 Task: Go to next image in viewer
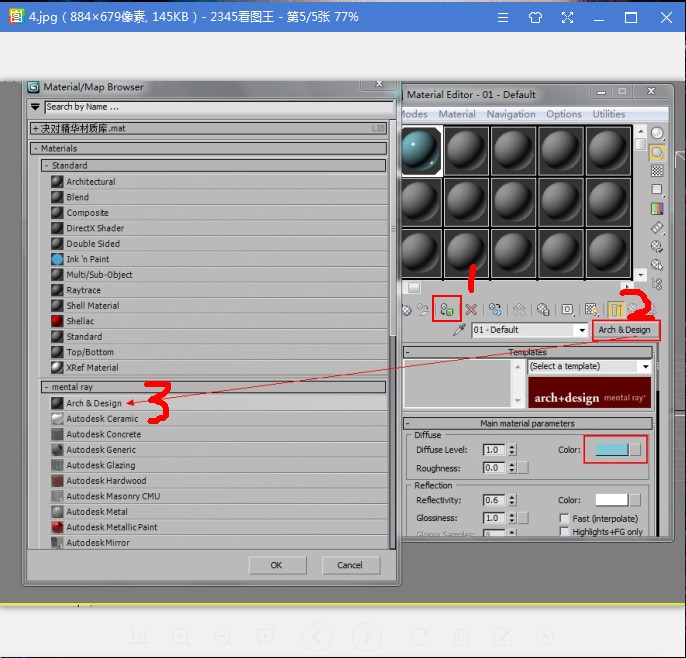click(367, 637)
